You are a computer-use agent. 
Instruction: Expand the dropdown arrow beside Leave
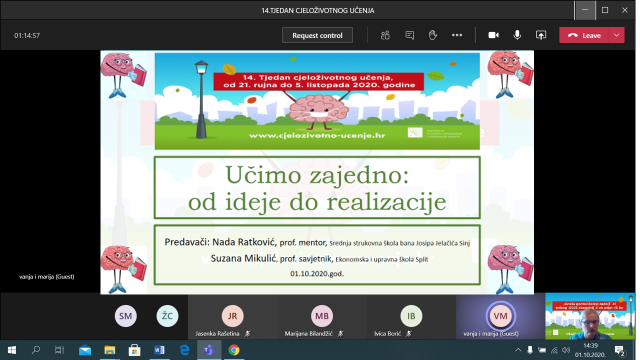[x=617, y=36]
